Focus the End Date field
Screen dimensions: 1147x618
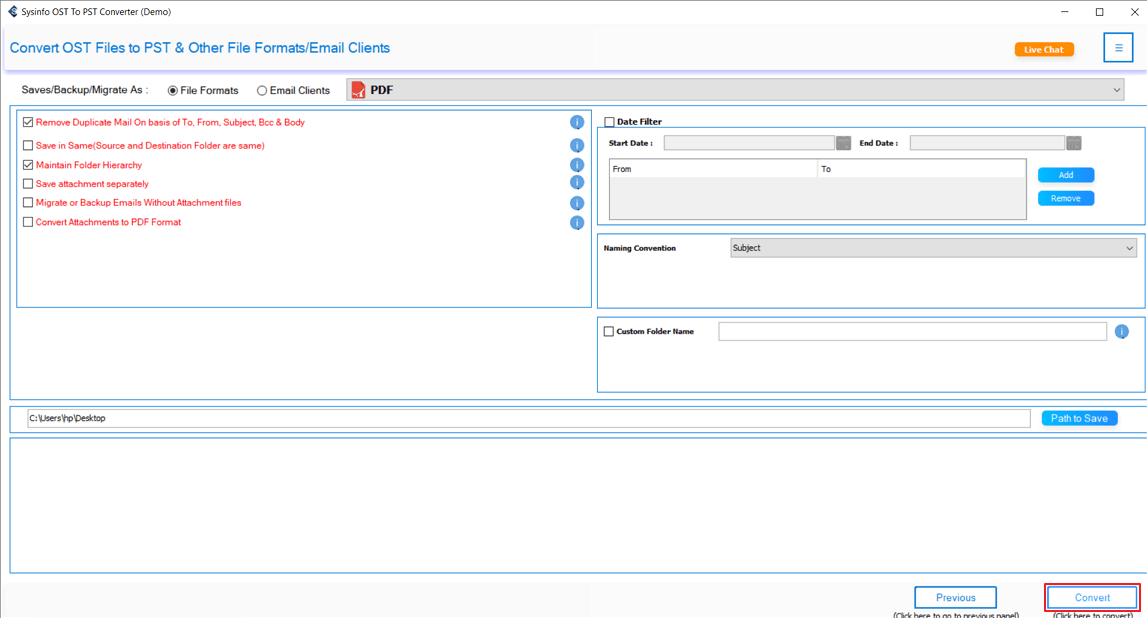point(987,143)
